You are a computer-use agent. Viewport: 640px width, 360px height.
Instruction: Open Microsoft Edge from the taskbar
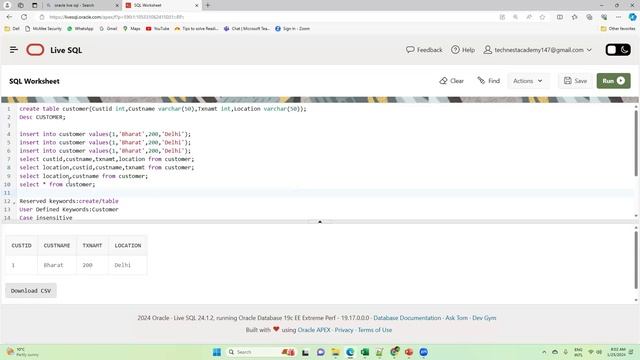(x=350, y=352)
